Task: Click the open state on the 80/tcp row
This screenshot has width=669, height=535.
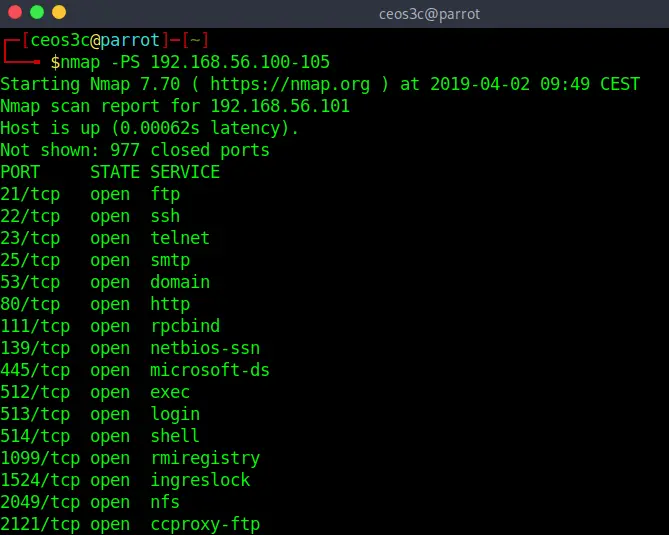Action: [110, 305]
